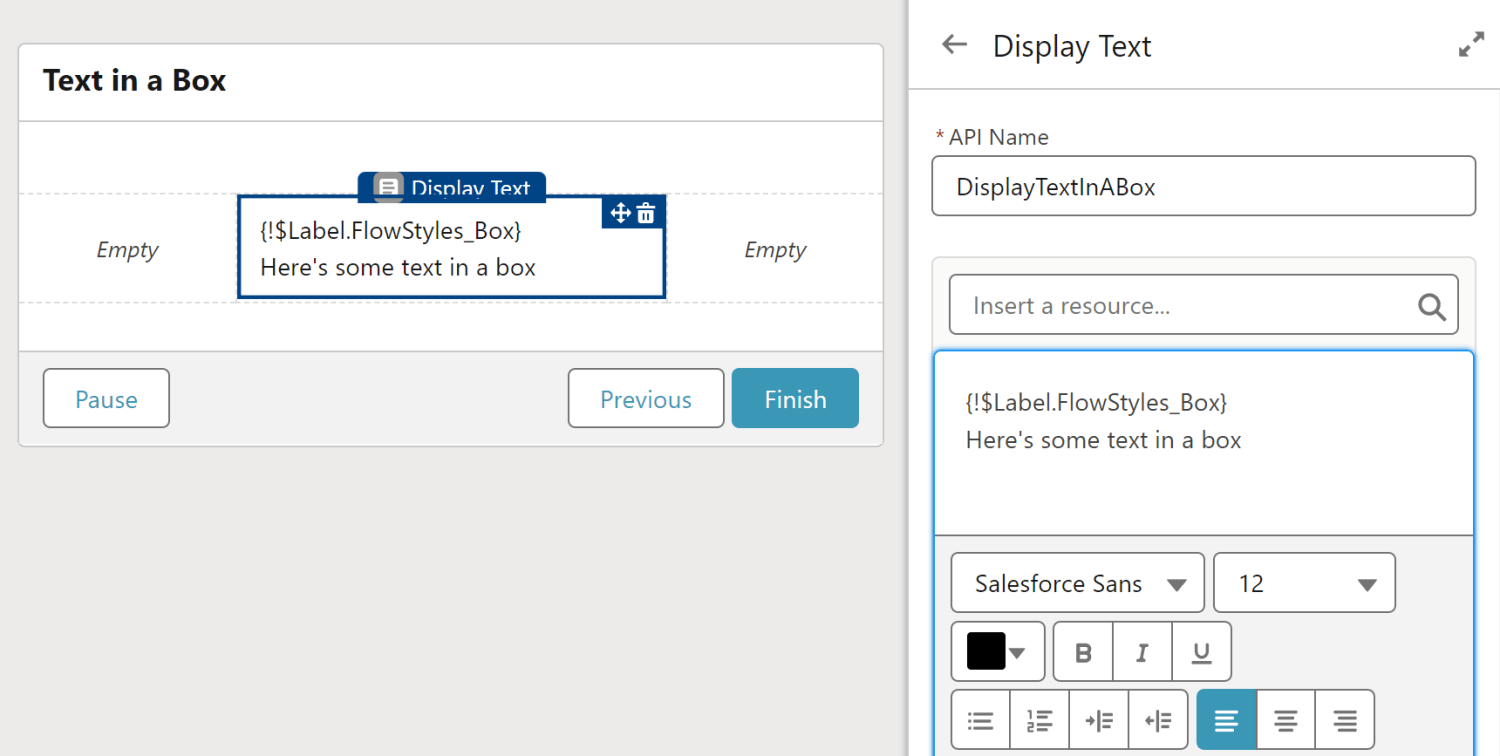Viewport: 1500px width, 756px height.
Task: Insert a numbered list
Action: pyautogui.click(x=1039, y=719)
